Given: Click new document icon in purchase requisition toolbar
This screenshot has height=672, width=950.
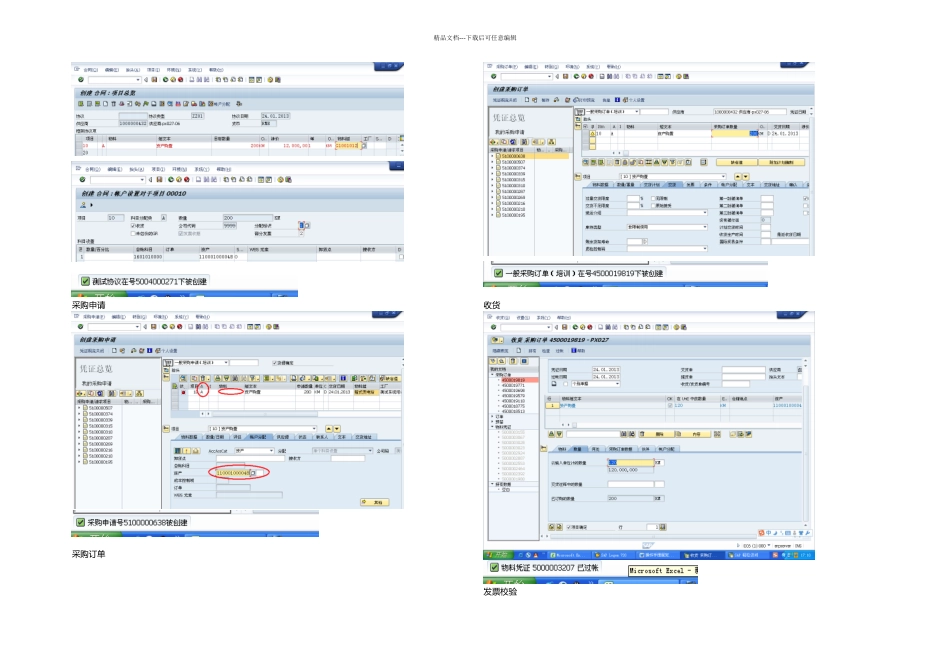Looking at the screenshot, I should click(x=114, y=350).
